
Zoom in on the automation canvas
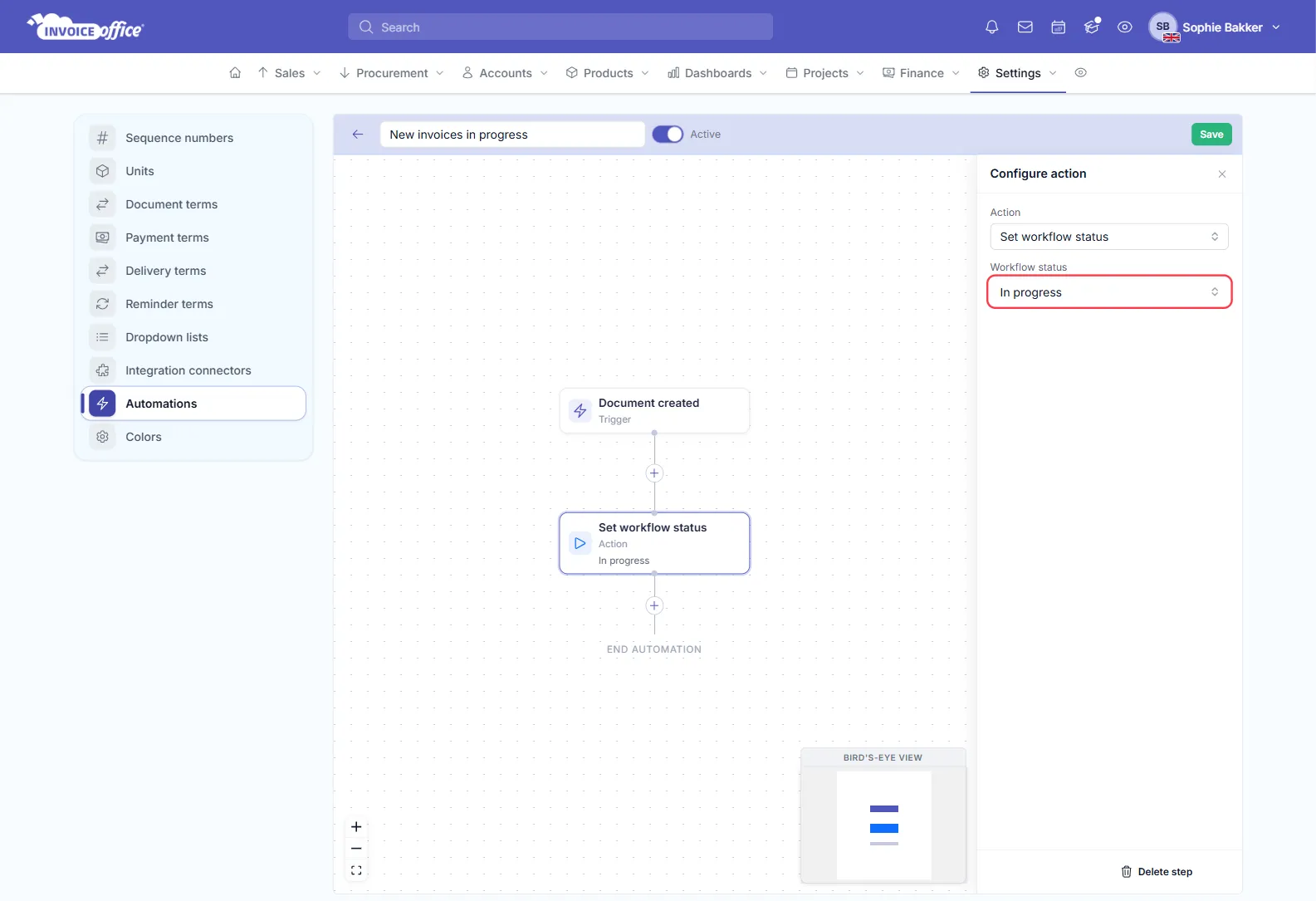coord(356,827)
